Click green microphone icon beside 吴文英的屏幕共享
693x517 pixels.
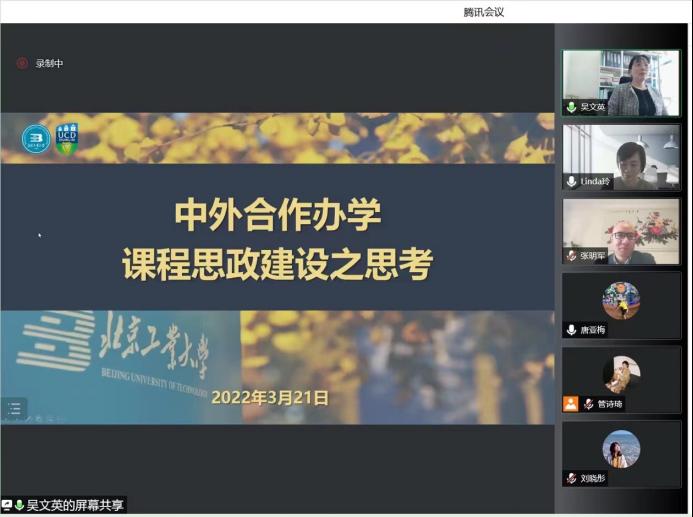point(19,505)
